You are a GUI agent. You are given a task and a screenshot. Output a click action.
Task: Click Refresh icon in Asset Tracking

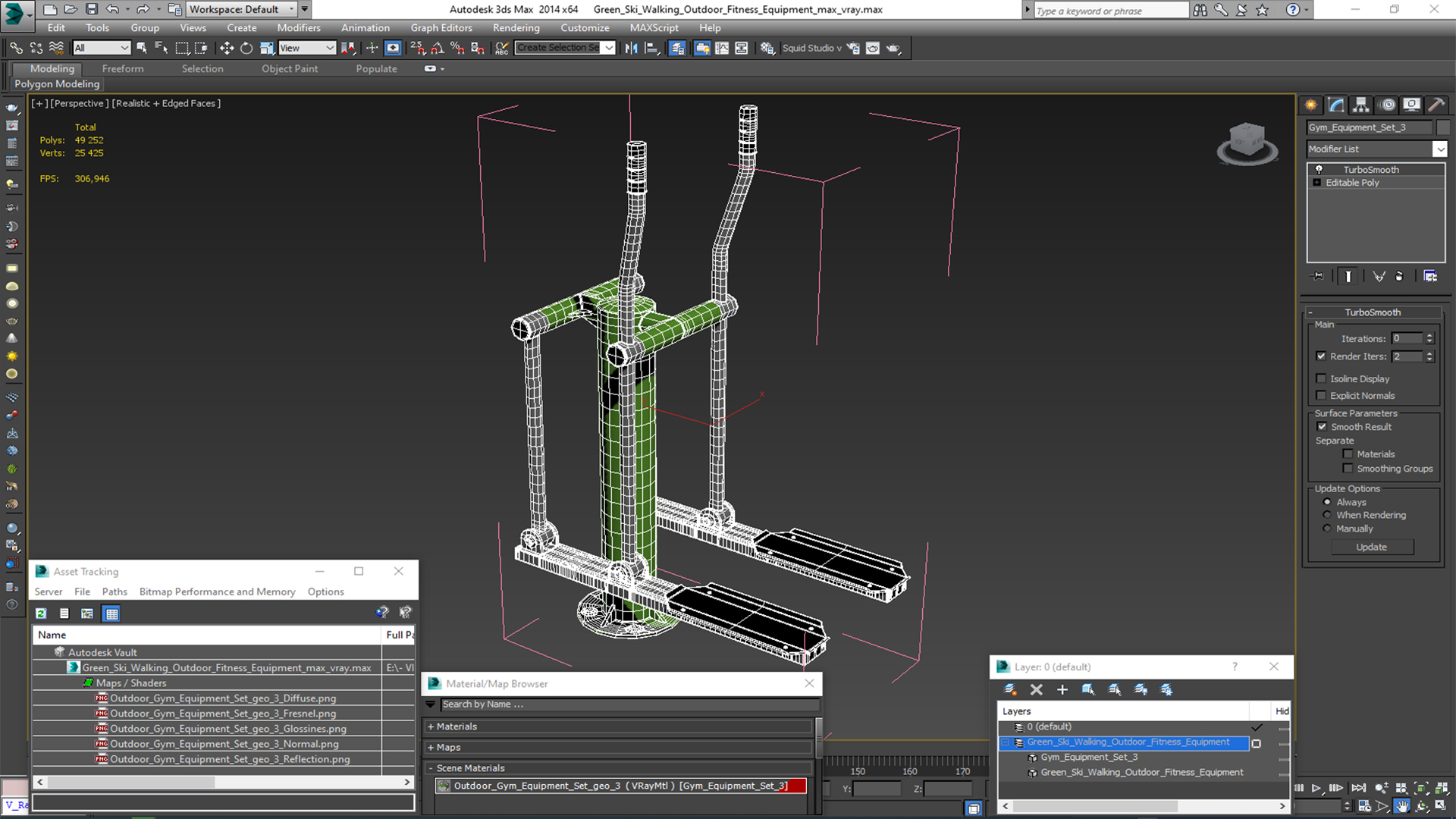coord(41,613)
